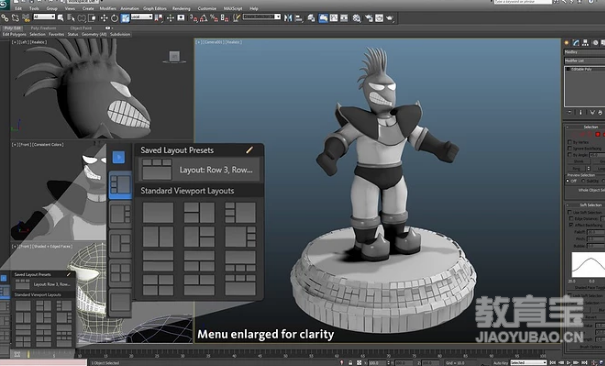
Task: Load the 'Layout: Row 3, Row...' saved preset
Action: [199, 170]
